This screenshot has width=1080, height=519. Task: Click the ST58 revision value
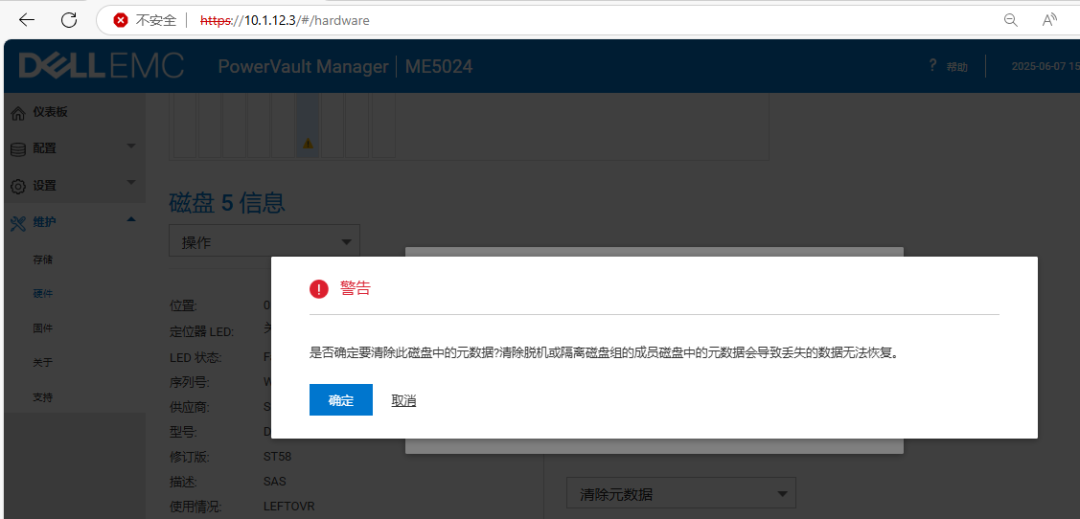point(278,457)
